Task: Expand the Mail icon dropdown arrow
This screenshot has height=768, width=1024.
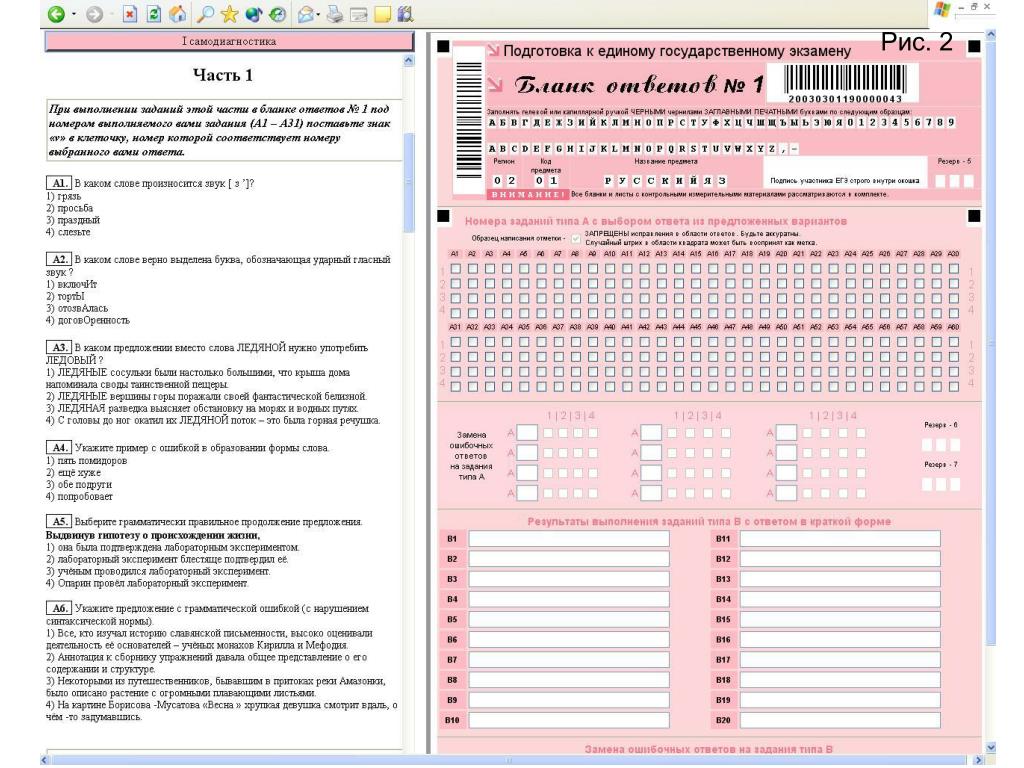Action: pyautogui.click(x=318, y=14)
